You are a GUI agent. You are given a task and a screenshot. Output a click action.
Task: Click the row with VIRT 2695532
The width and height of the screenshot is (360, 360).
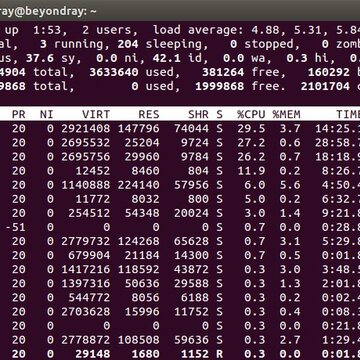180,143
